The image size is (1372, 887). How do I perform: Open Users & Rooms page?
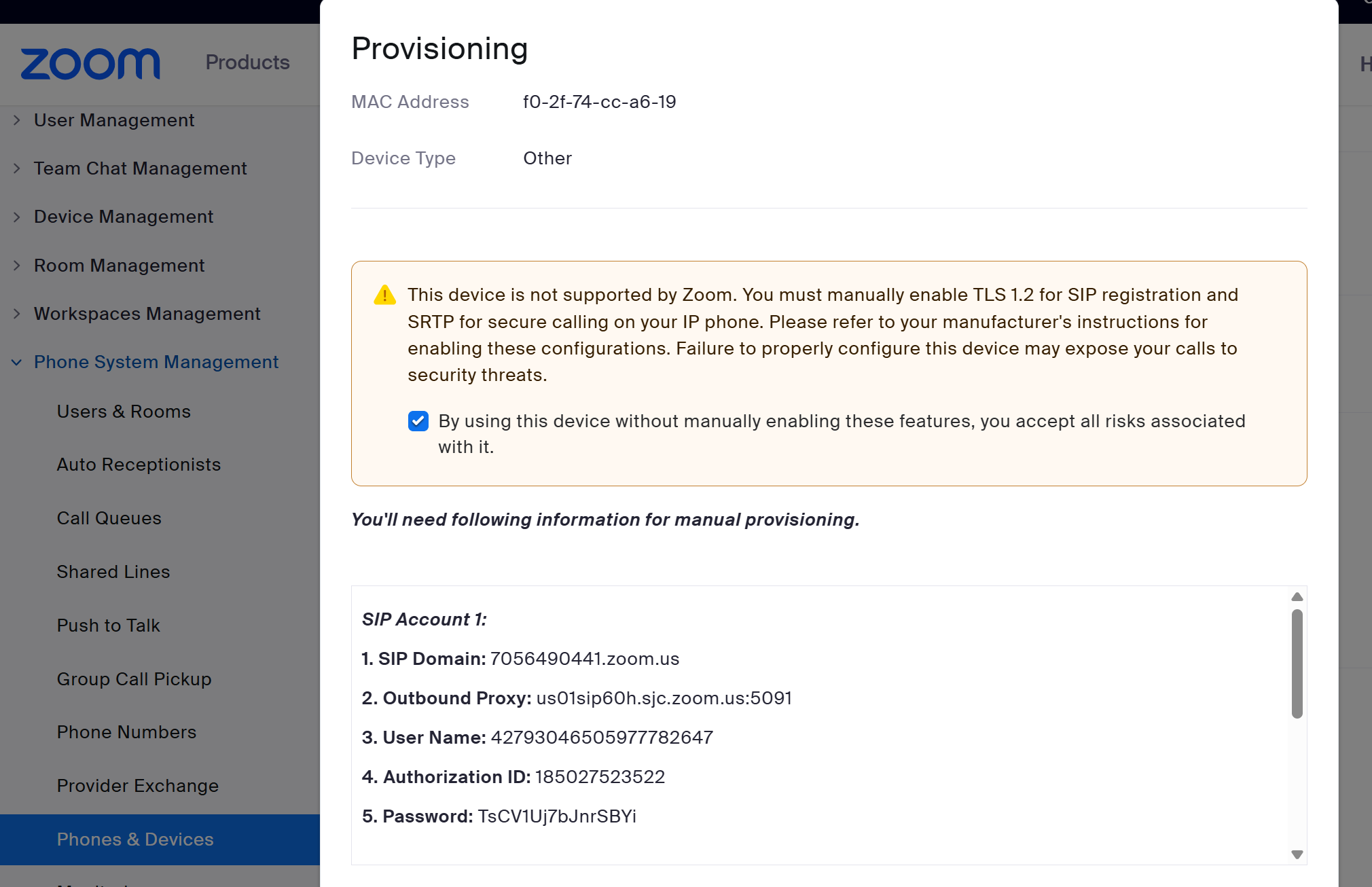pos(124,412)
